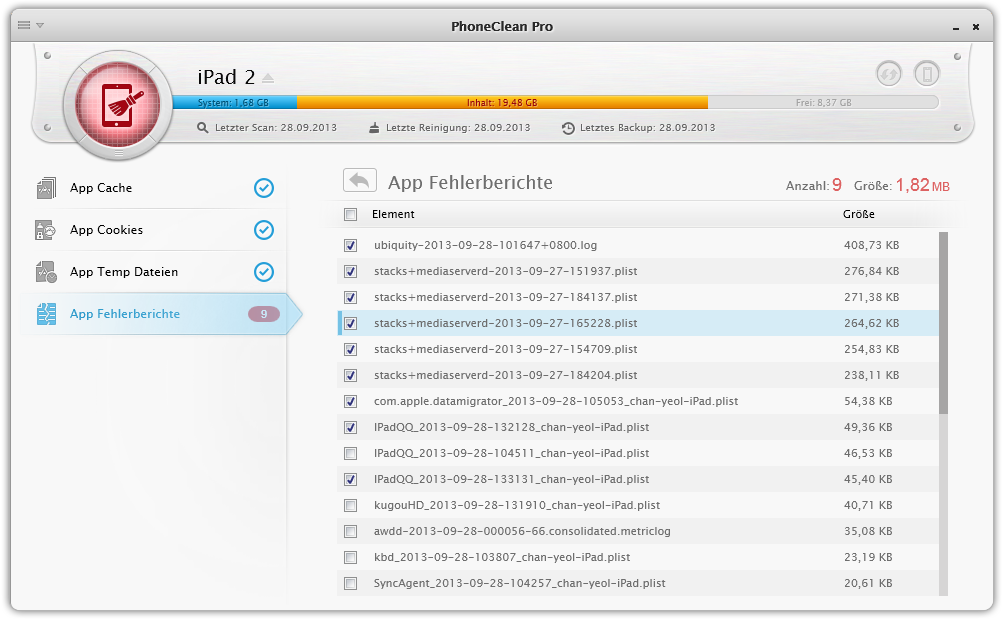The height and width of the screenshot is (620, 1004).
Task: Click the 54,38 KB size value
Action: pyautogui.click(x=868, y=402)
